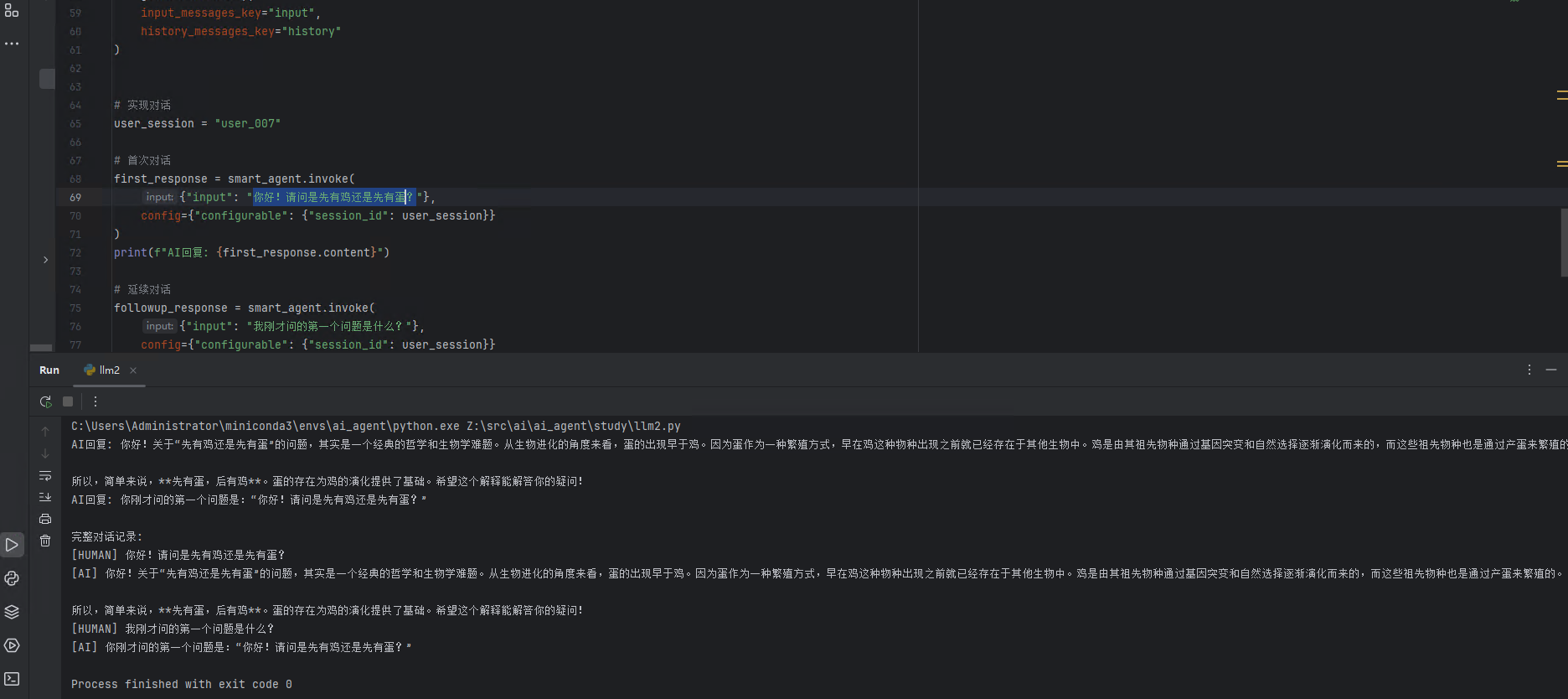Click line number 69 in the gutter
Viewport: 1568px width, 699px height.
pos(75,198)
